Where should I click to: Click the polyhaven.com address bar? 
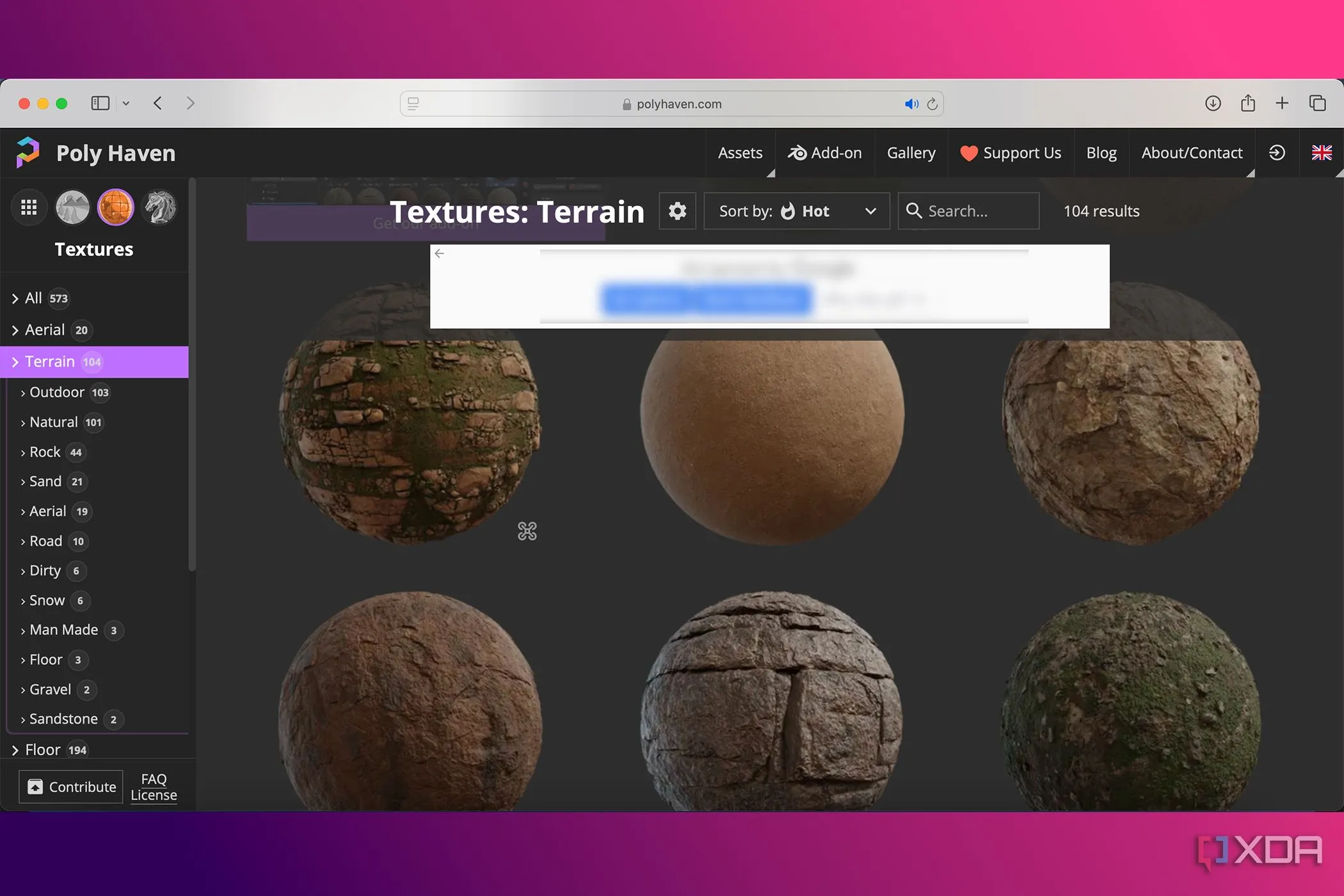[x=671, y=104]
